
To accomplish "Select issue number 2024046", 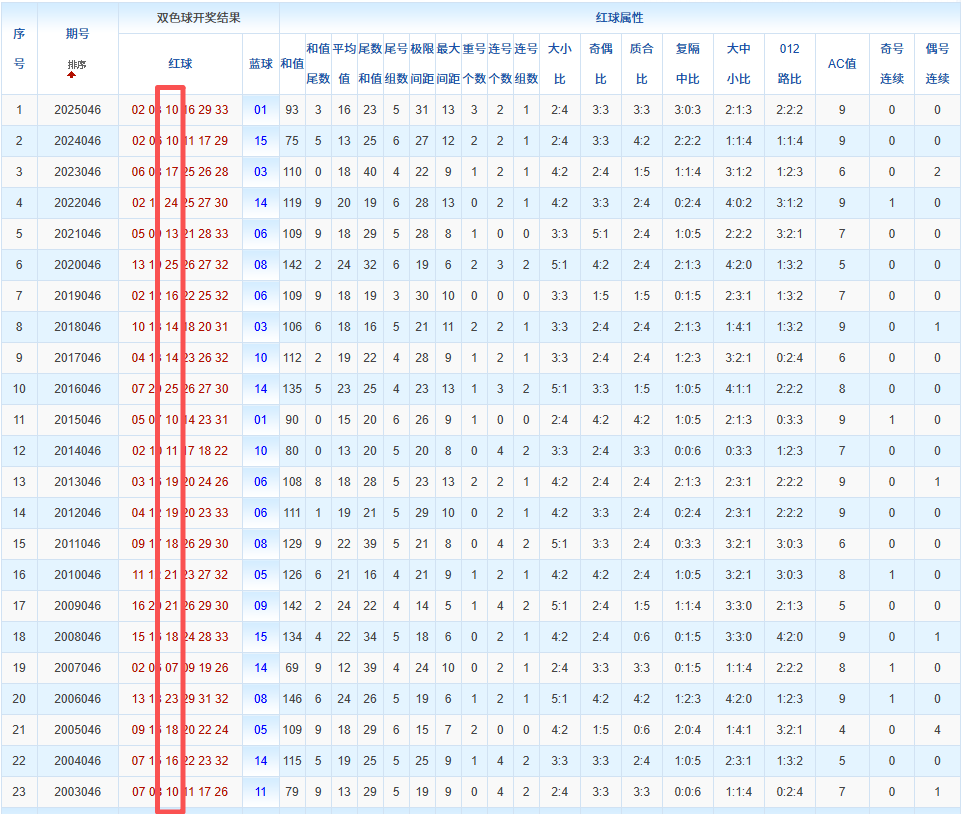I will click(x=77, y=141).
